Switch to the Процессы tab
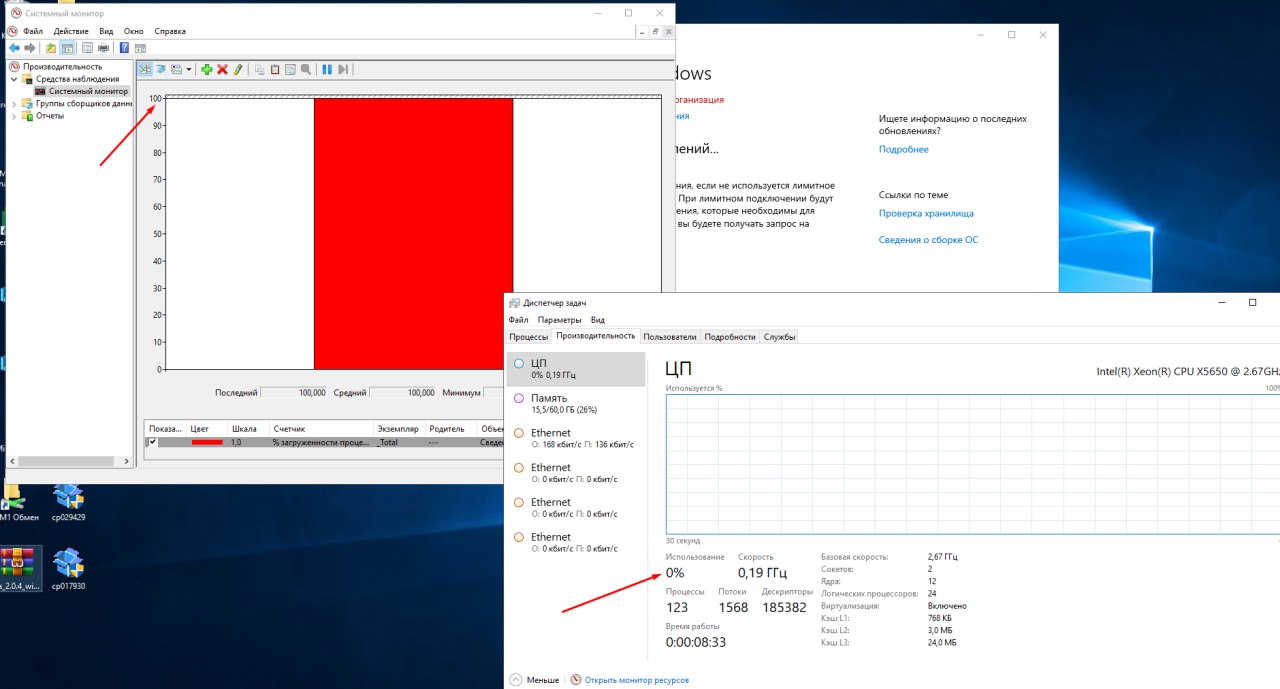 tap(528, 337)
